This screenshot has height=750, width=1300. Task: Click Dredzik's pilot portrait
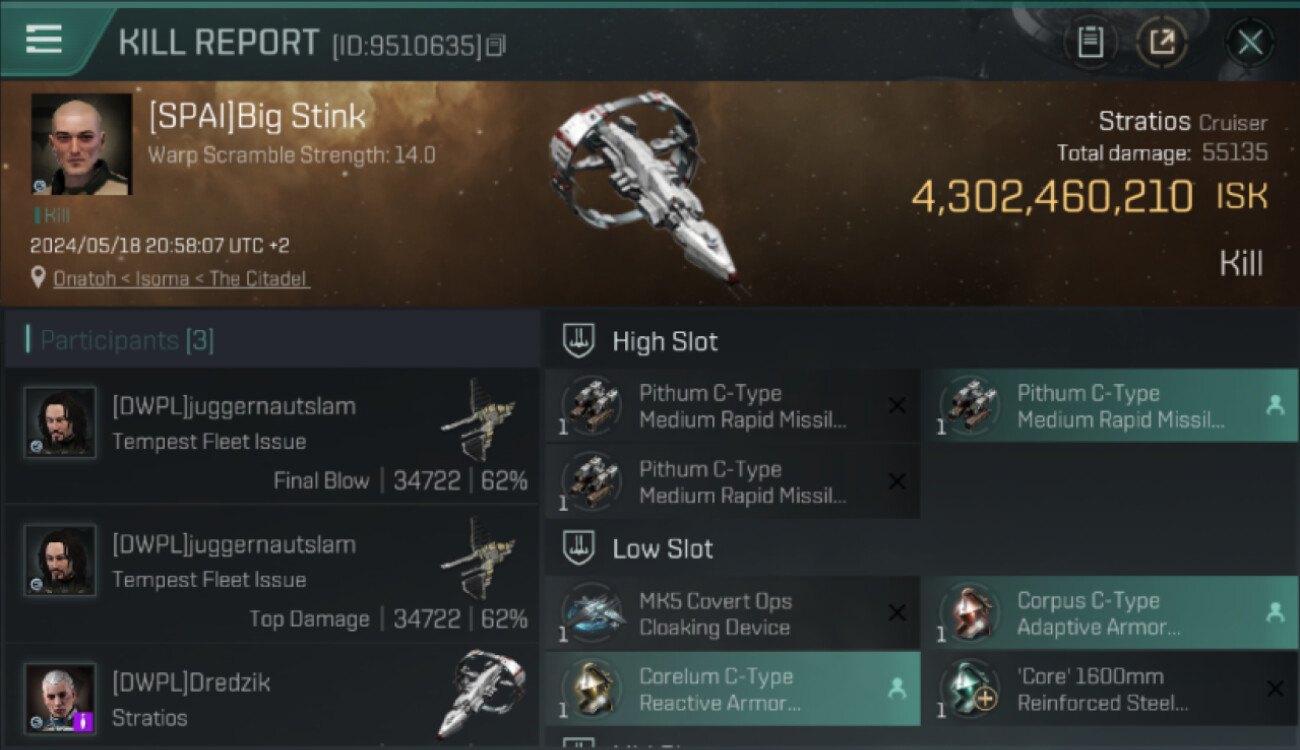[x=60, y=697]
